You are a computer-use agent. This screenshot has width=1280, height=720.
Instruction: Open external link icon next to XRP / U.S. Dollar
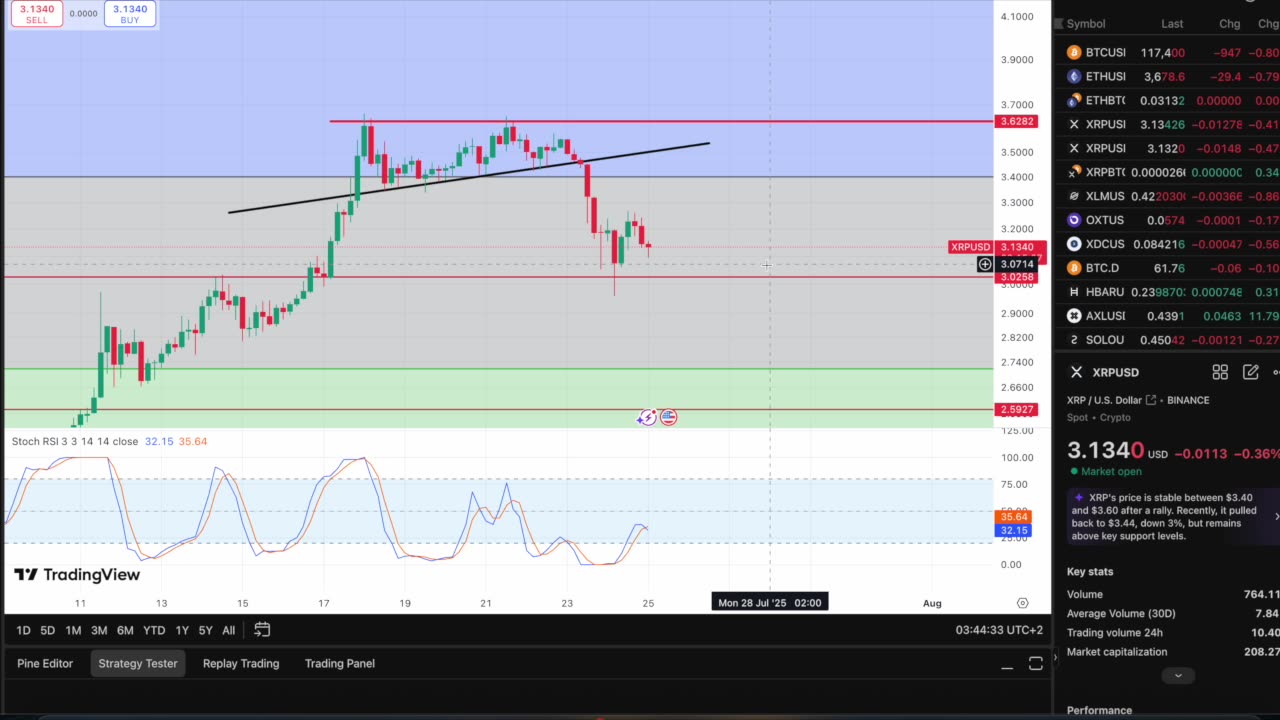(x=1151, y=400)
